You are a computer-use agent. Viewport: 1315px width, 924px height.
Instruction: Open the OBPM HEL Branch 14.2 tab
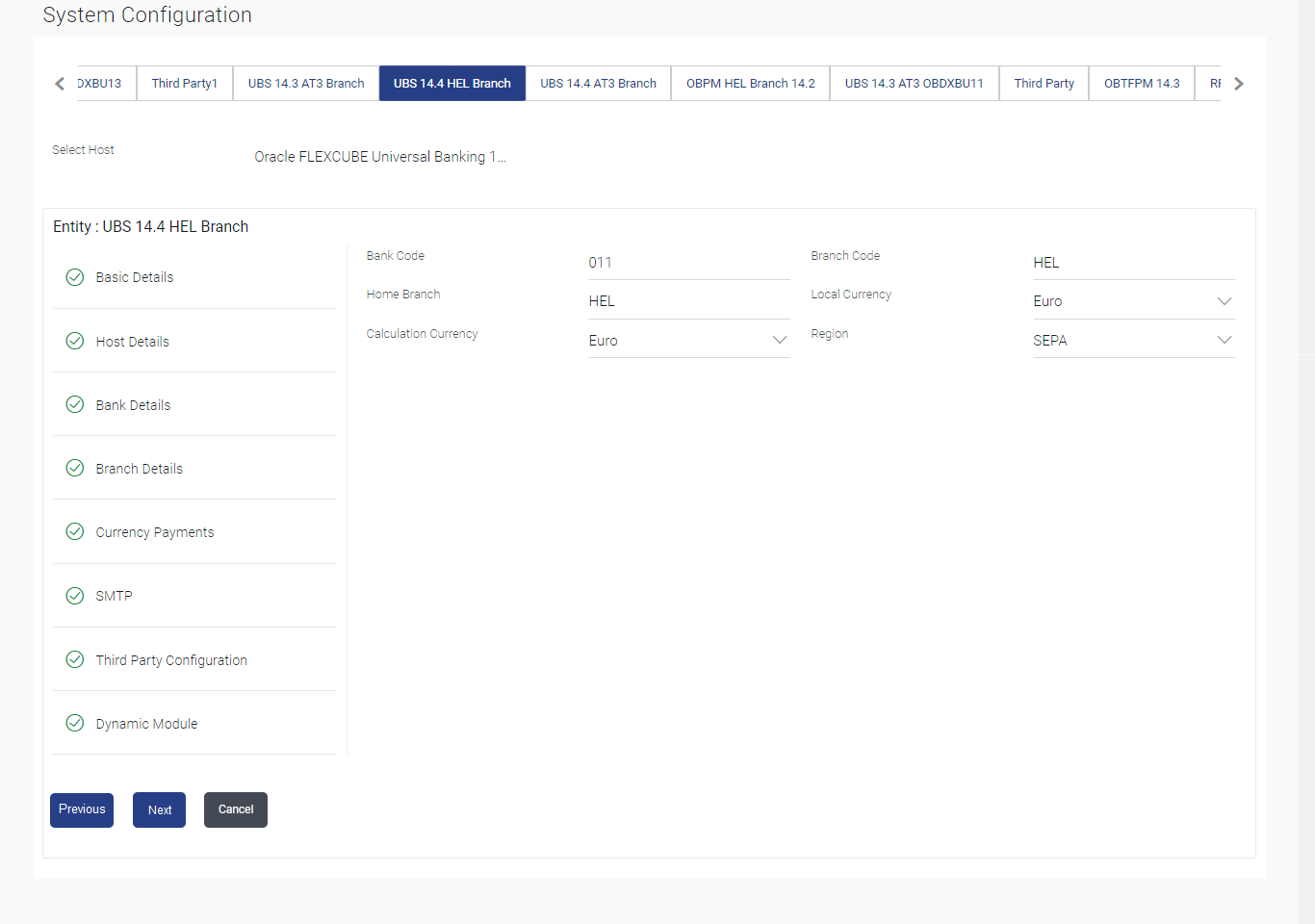click(751, 84)
